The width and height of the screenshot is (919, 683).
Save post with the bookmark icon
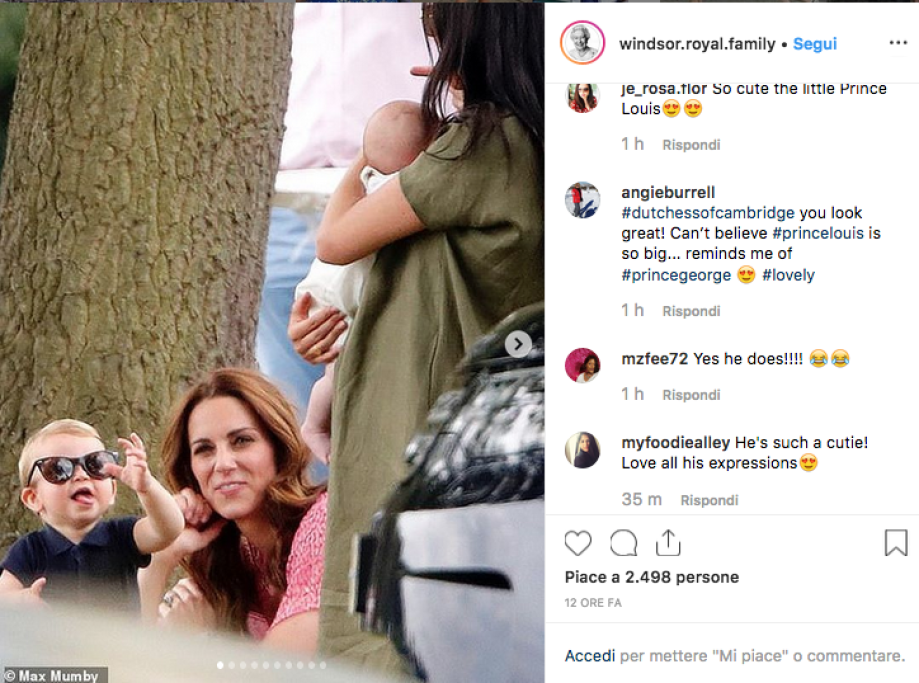pos(895,543)
